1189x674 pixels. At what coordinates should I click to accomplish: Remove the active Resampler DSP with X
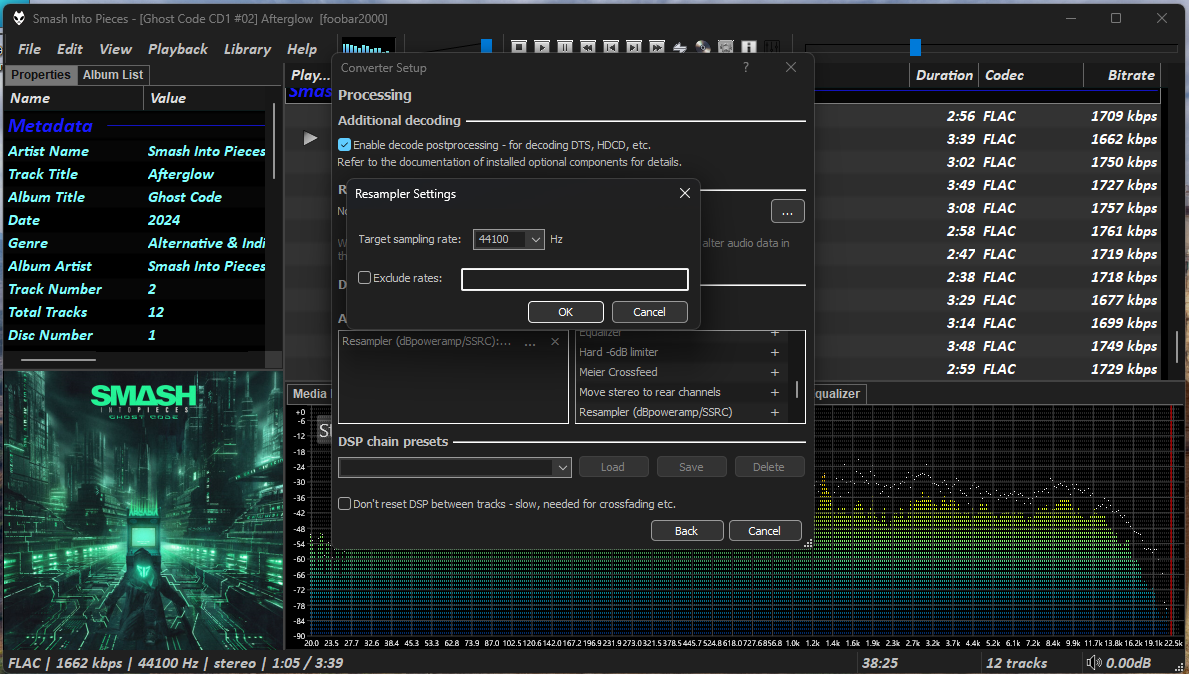[555, 342]
